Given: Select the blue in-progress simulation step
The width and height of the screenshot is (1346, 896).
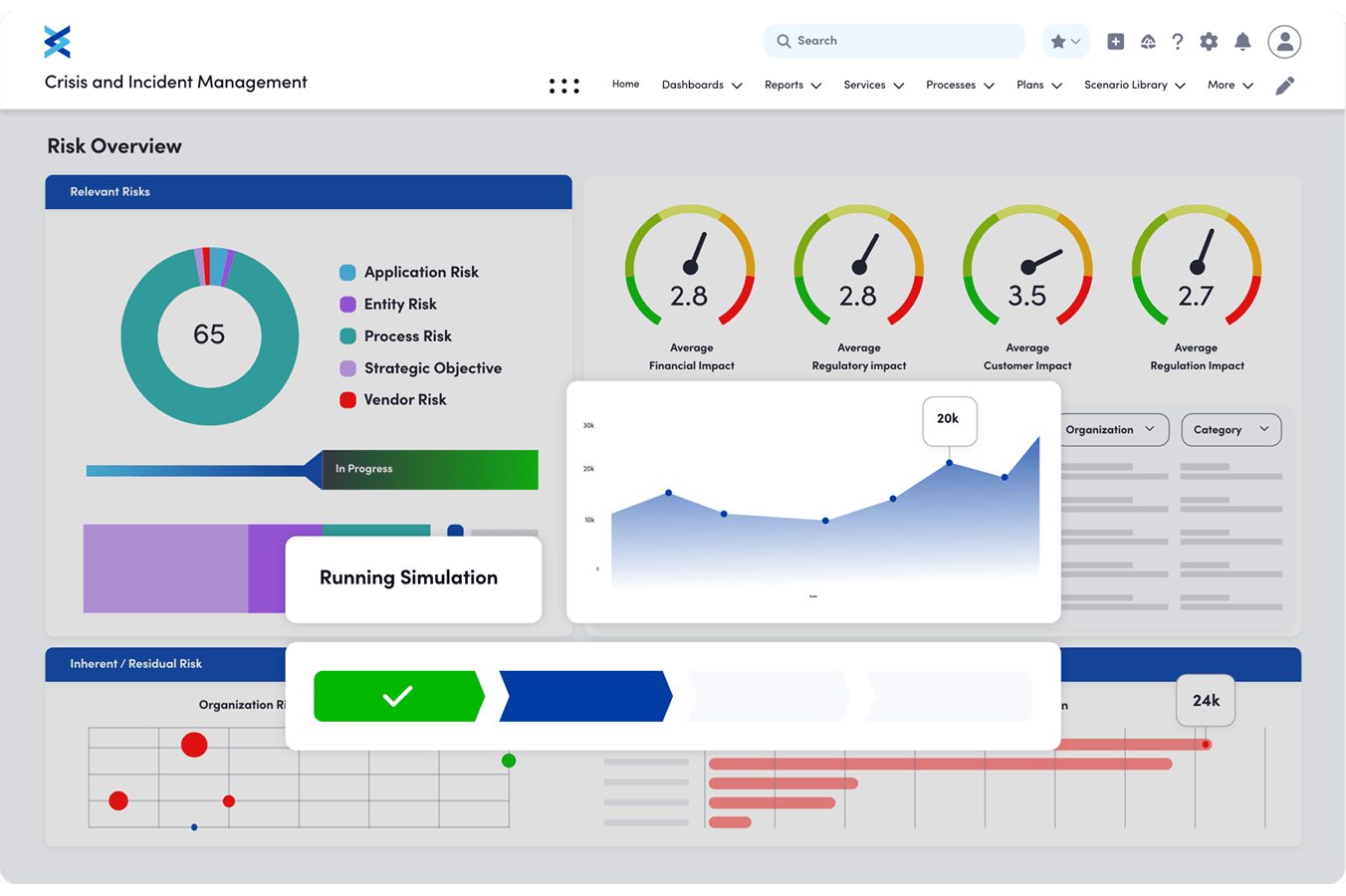Looking at the screenshot, I should click(584, 696).
